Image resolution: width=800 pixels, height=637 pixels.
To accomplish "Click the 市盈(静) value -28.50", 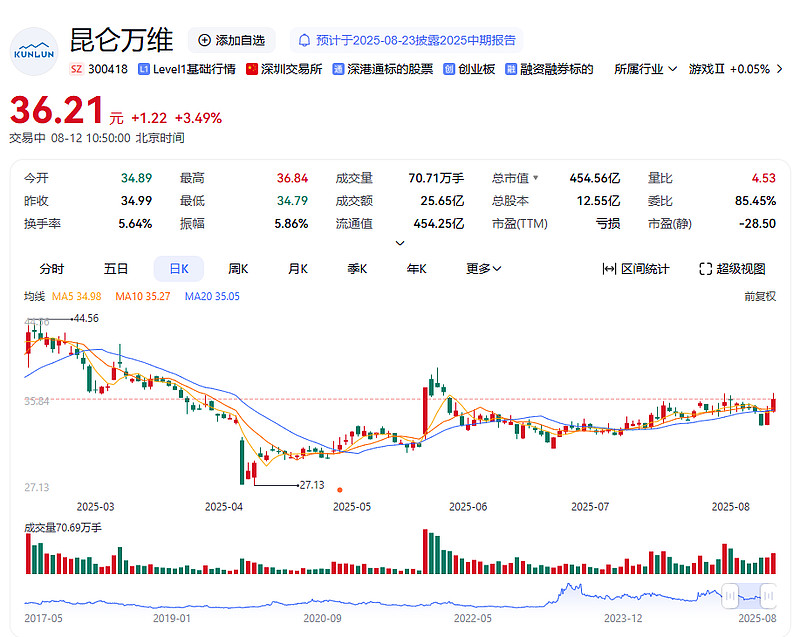I will point(757,224).
